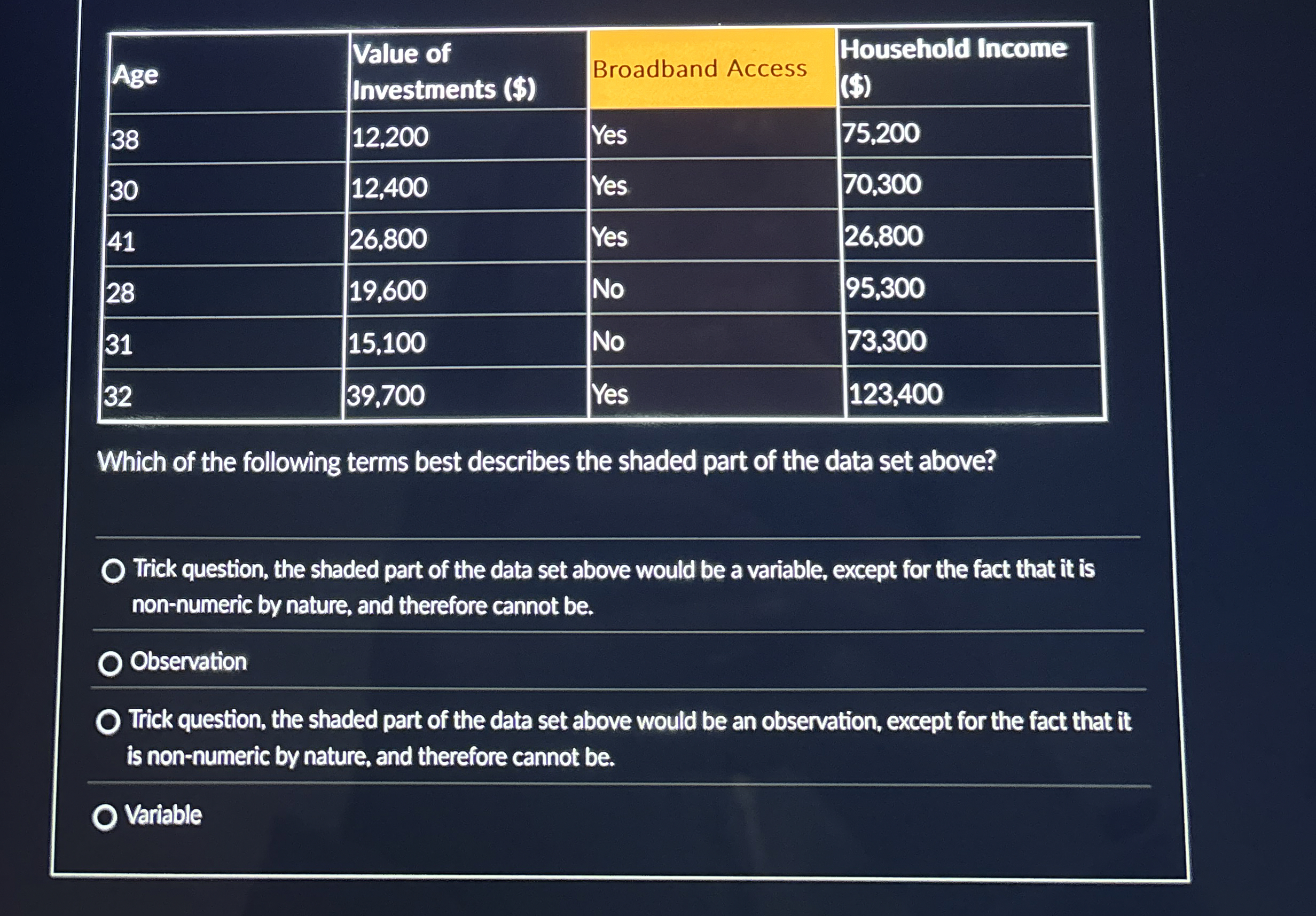Viewport: 1316px width, 916px height.
Task: Click the 'Observation' answer label text
Action: [189, 661]
